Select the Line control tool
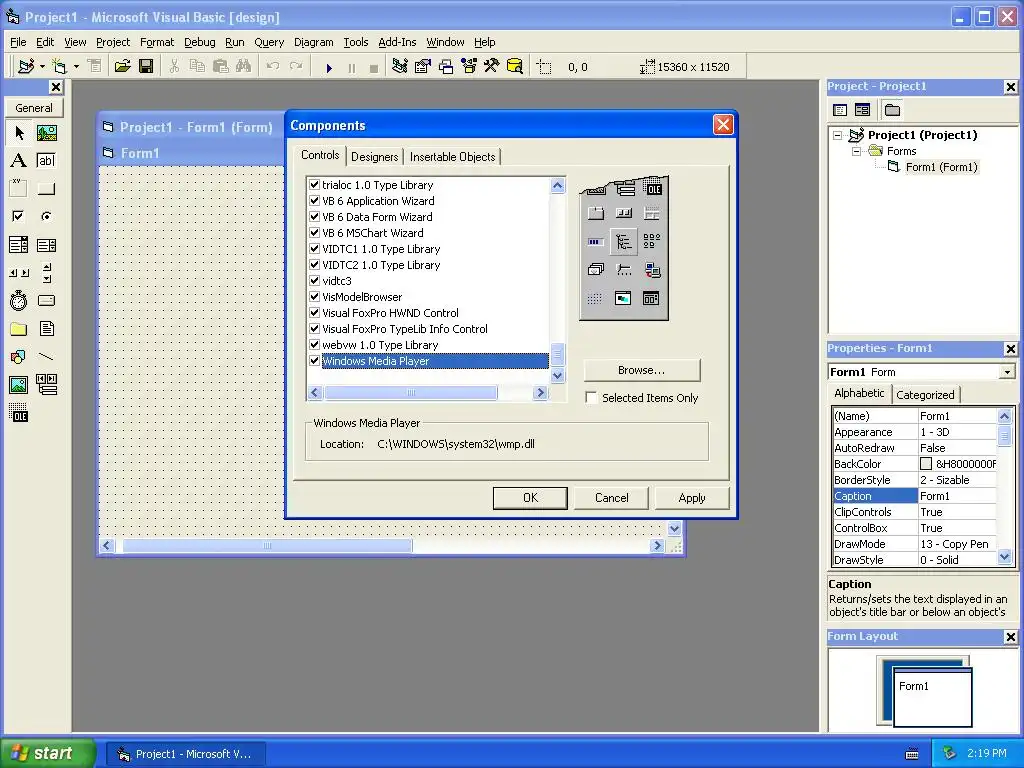This screenshot has width=1024, height=768. tap(46, 357)
